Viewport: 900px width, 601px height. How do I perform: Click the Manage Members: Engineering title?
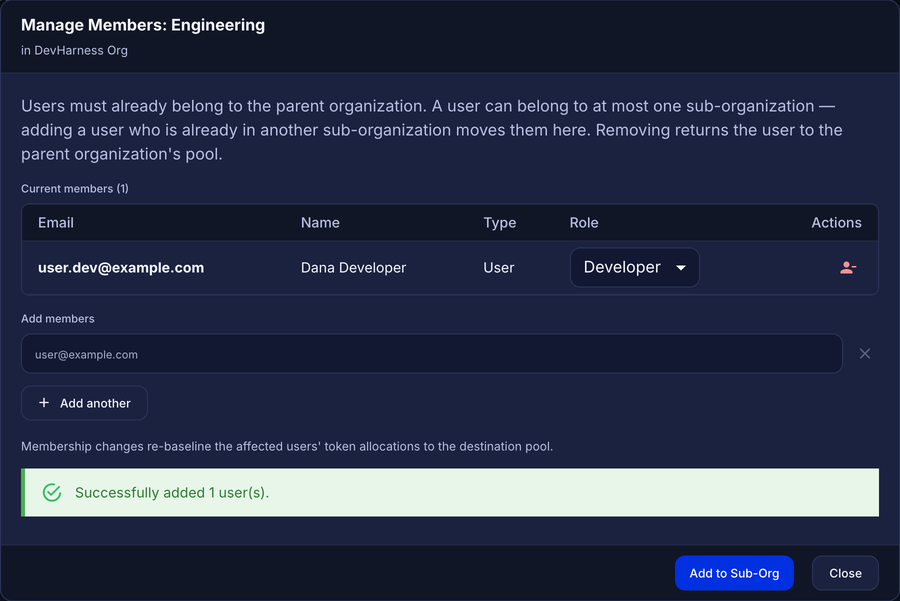point(143,25)
